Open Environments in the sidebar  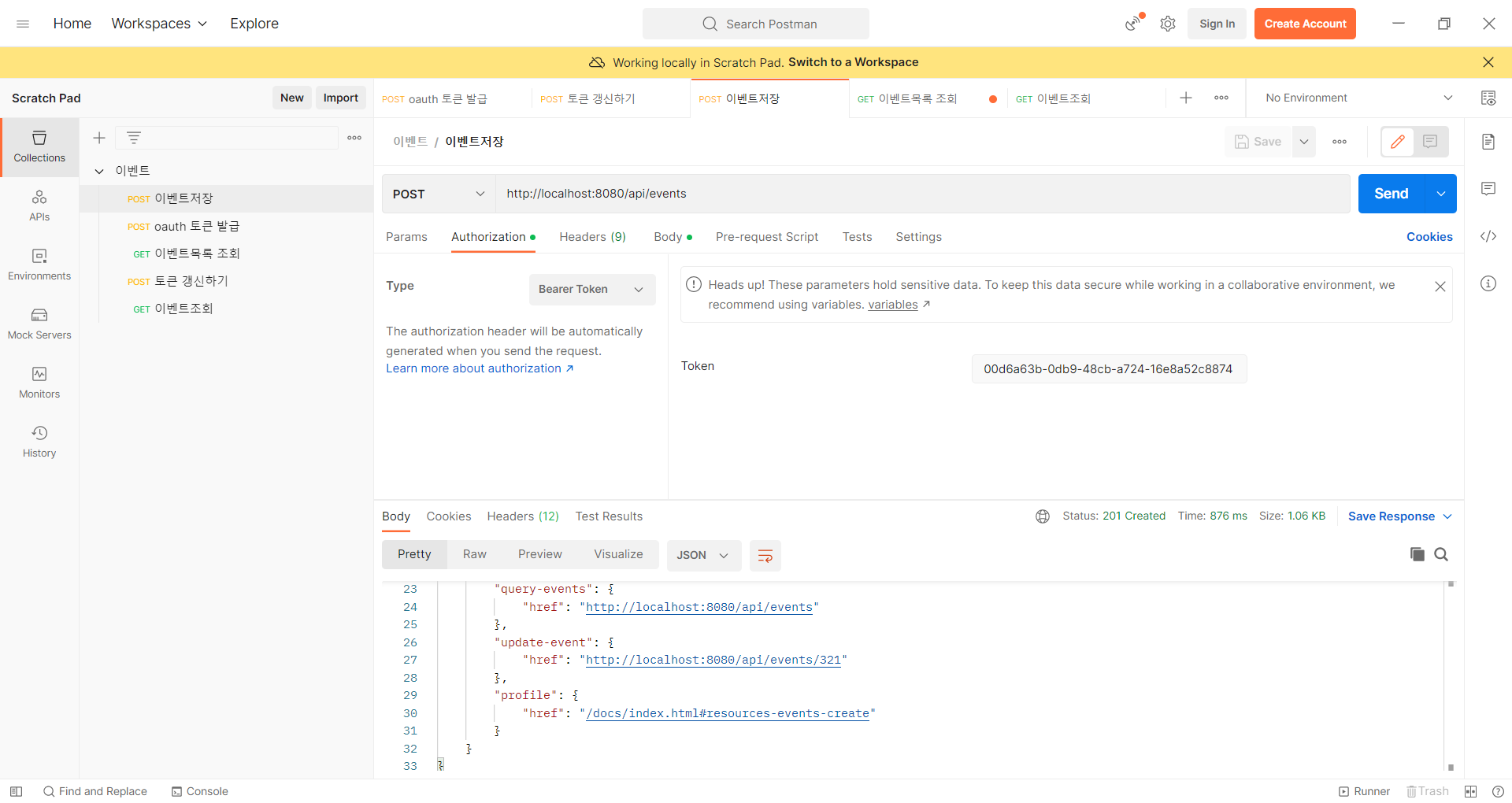pyautogui.click(x=39, y=265)
